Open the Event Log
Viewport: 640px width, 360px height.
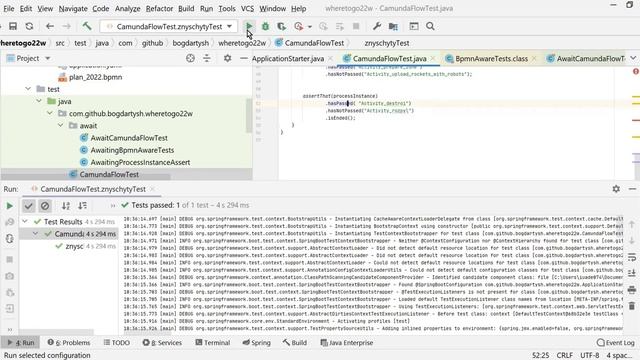[615, 343]
